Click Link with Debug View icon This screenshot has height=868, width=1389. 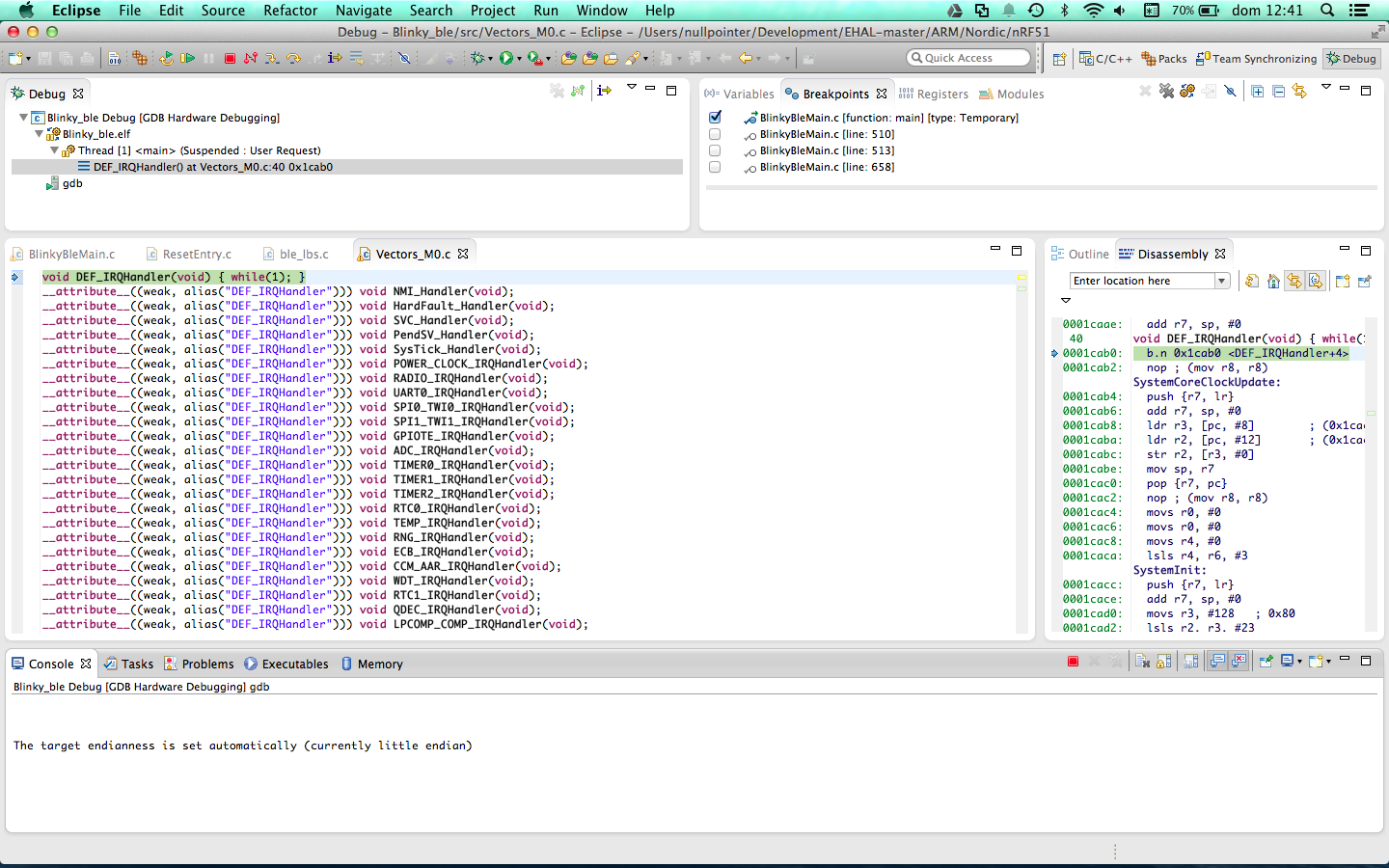coord(1299,91)
